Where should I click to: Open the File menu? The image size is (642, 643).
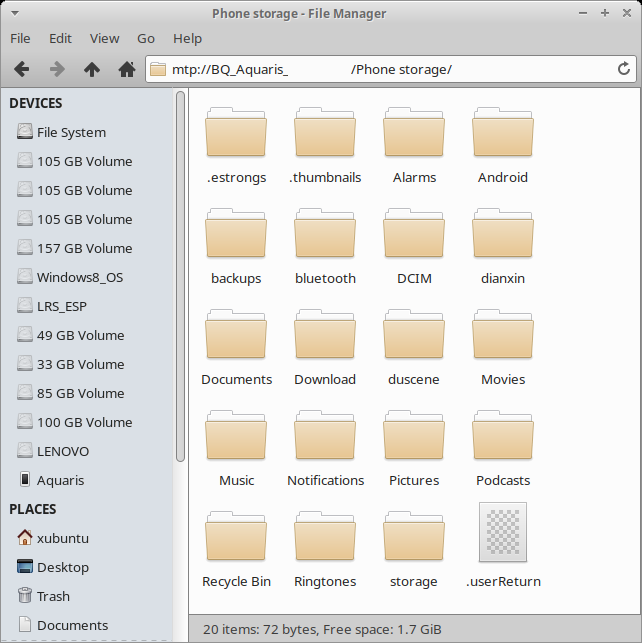click(20, 38)
